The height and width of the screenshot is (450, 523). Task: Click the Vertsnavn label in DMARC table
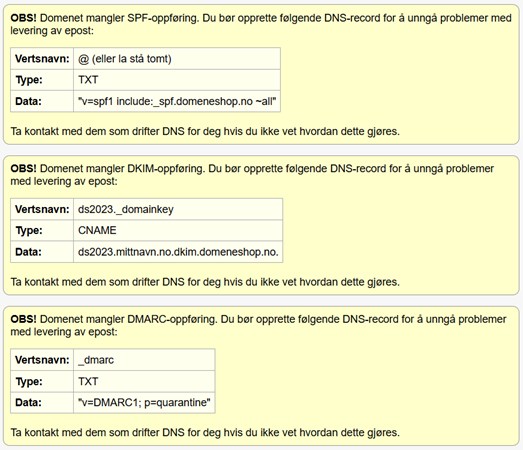[x=42, y=360]
